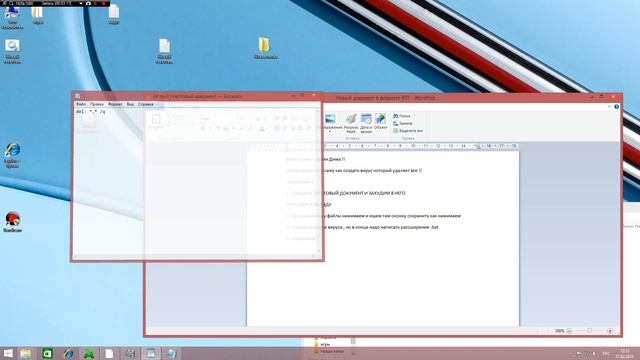
Task: Click the blank page Notepad taskbar icon
Action: pos(109,353)
